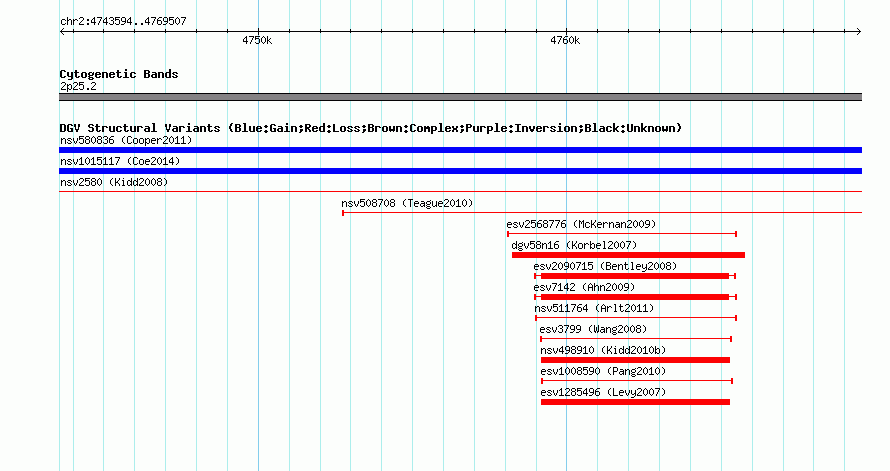Viewport: 890px width, 471px height.
Task: Click the gray 2p25.2 cytogenetic band bar
Action: 460,97
